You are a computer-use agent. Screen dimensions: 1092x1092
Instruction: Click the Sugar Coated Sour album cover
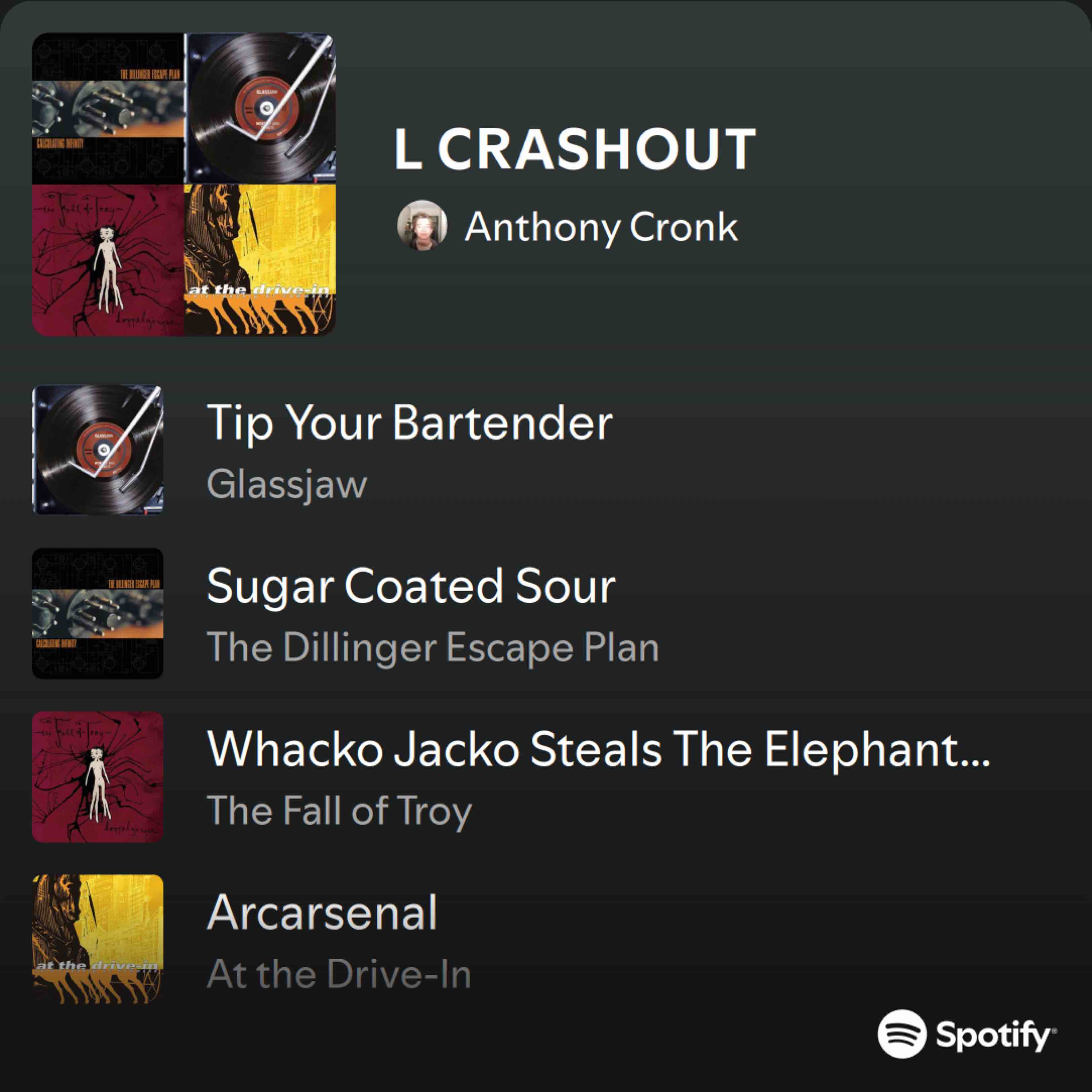(98, 614)
